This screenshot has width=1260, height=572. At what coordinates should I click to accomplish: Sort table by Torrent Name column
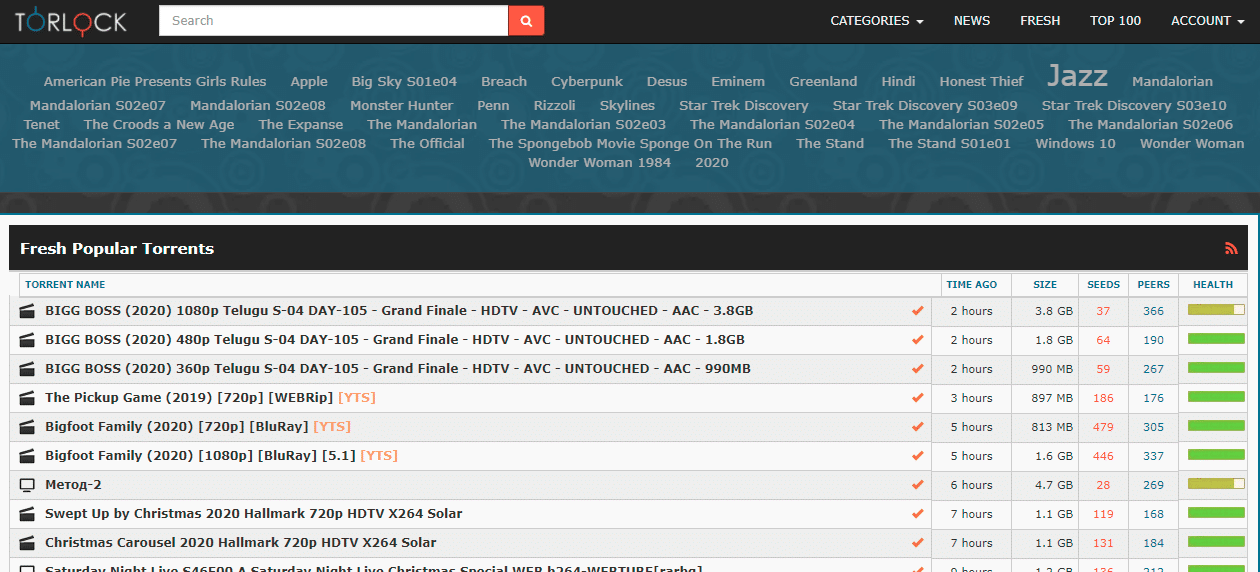[x=65, y=285]
